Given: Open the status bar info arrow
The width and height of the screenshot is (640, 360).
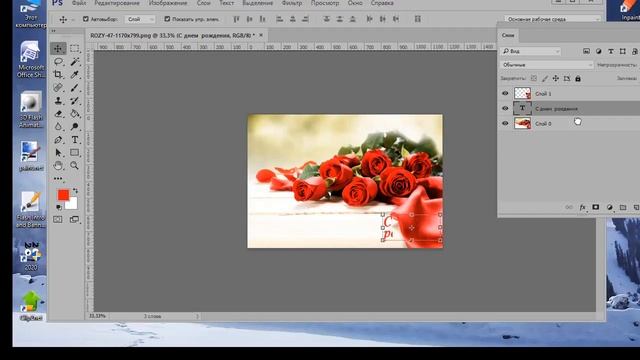Looking at the screenshot, I should 198,316.
